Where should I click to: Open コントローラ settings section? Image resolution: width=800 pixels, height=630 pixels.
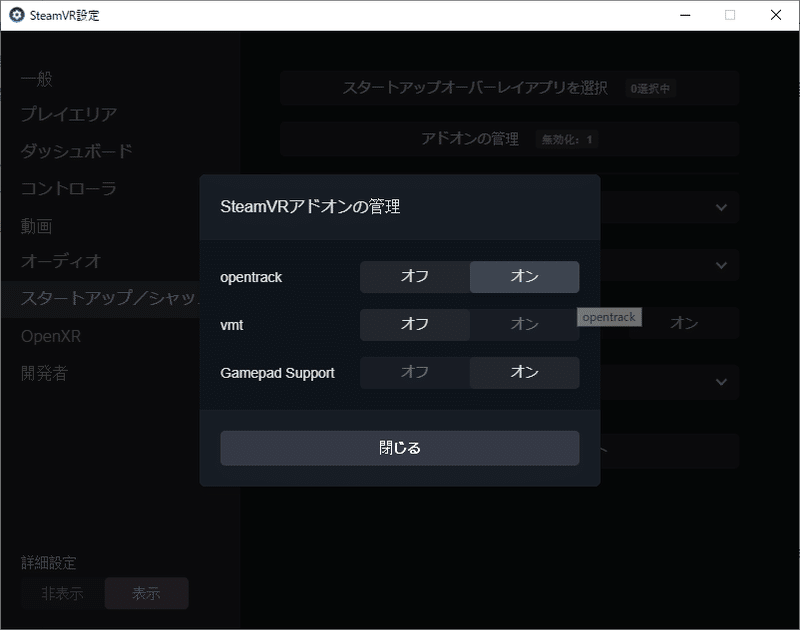point(68,188)
